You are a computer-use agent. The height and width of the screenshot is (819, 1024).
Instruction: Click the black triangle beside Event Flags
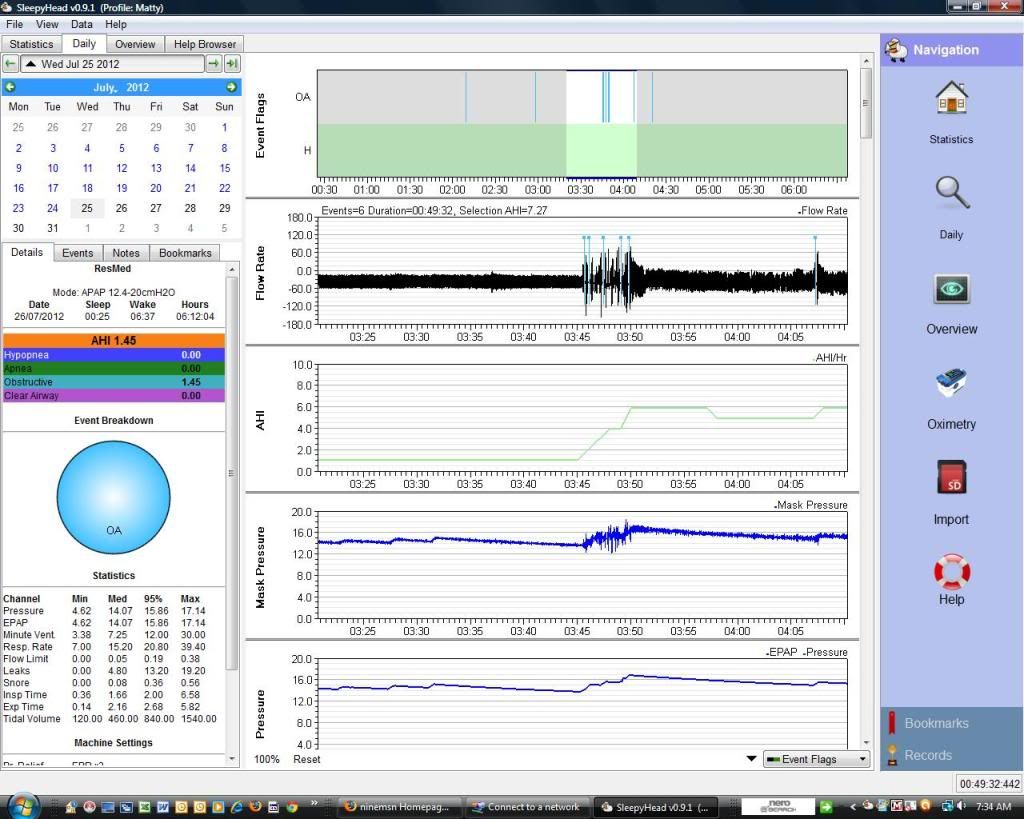pyautogui.click(x=751, y=759)
